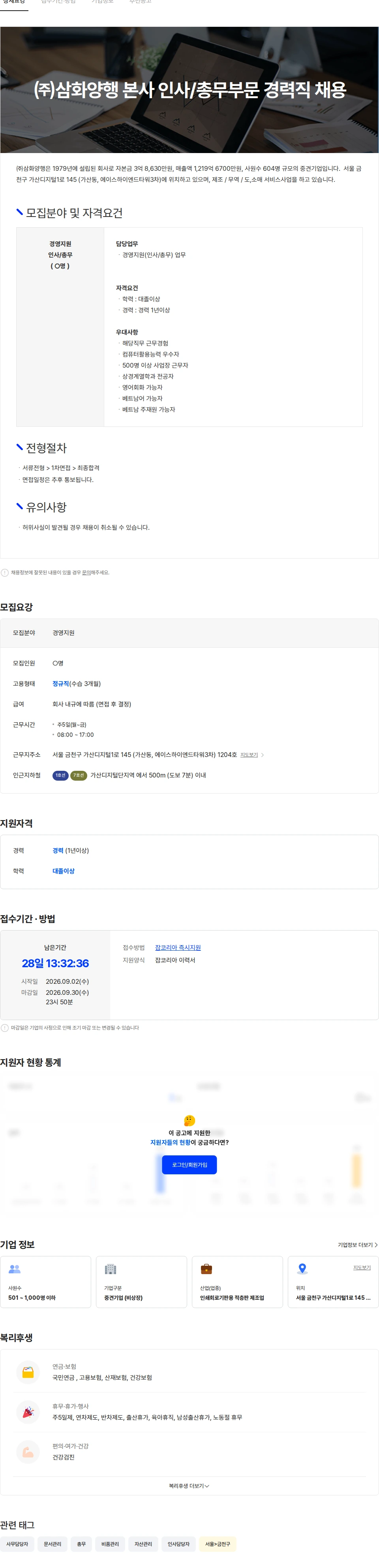Click the 로그인/회원가입 button
The image size is (379, 1568).
(x=189, y=1164)
